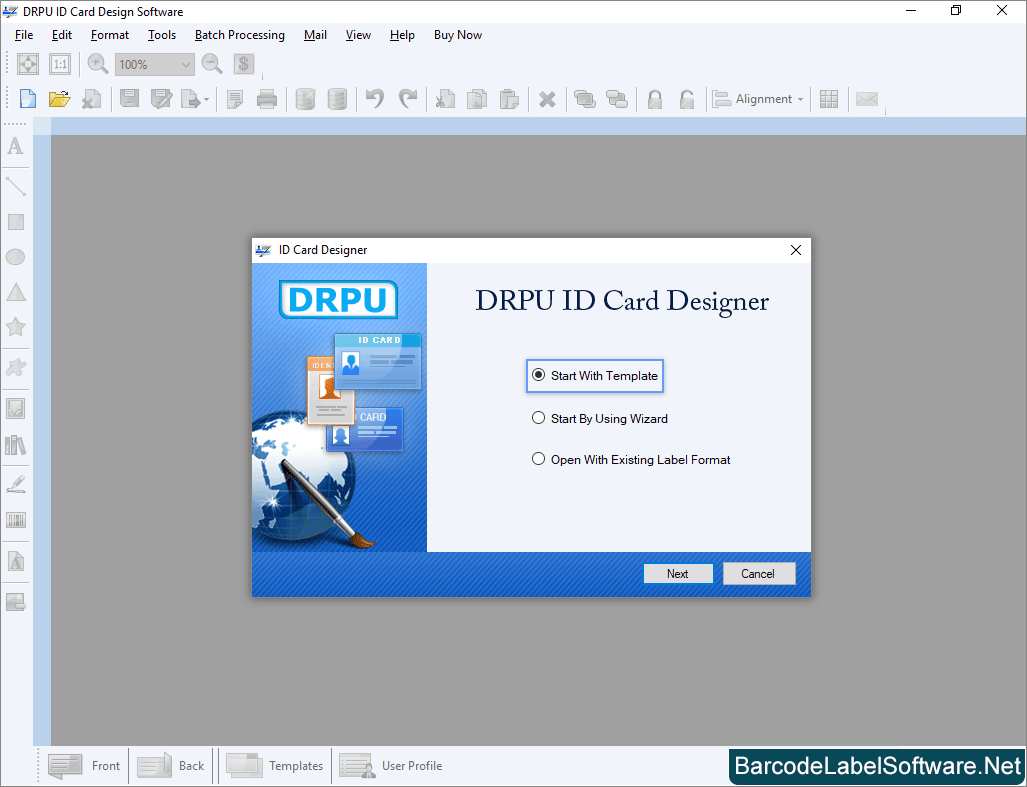
Task: Visit the BarcodeLabelSoftware.Net link
Action: pyautogui.click(x=876, y=765)
